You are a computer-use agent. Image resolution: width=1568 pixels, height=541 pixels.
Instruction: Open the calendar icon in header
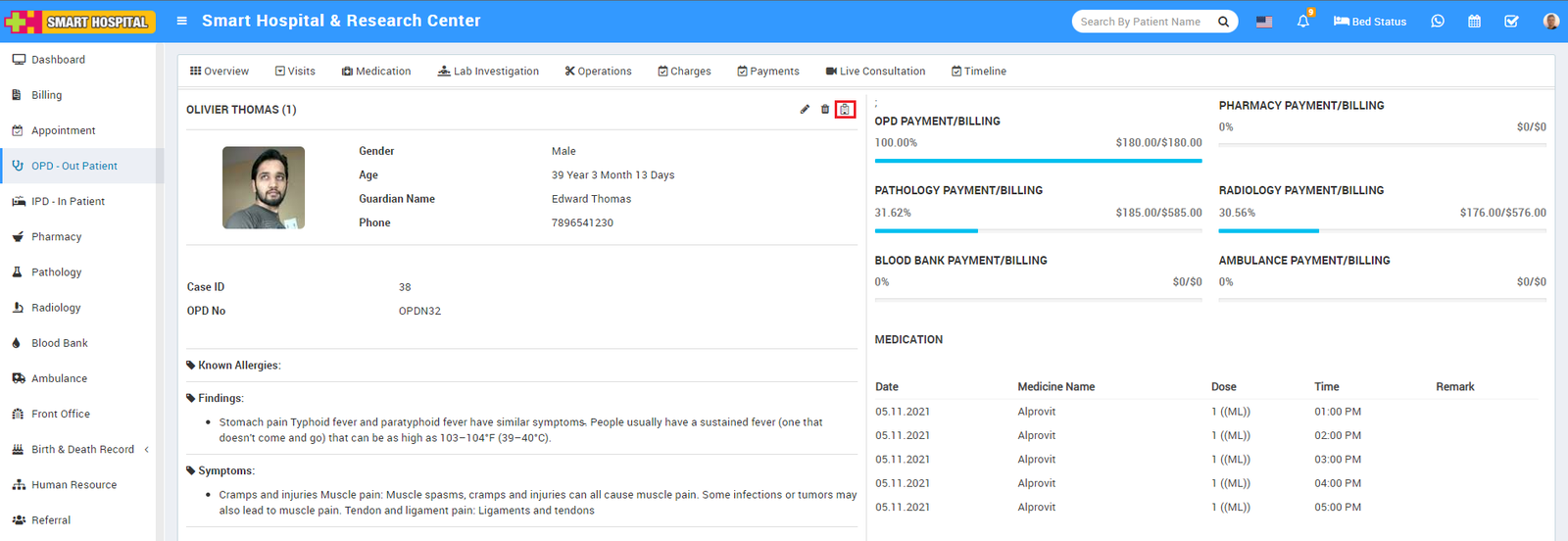[1474, 22]
